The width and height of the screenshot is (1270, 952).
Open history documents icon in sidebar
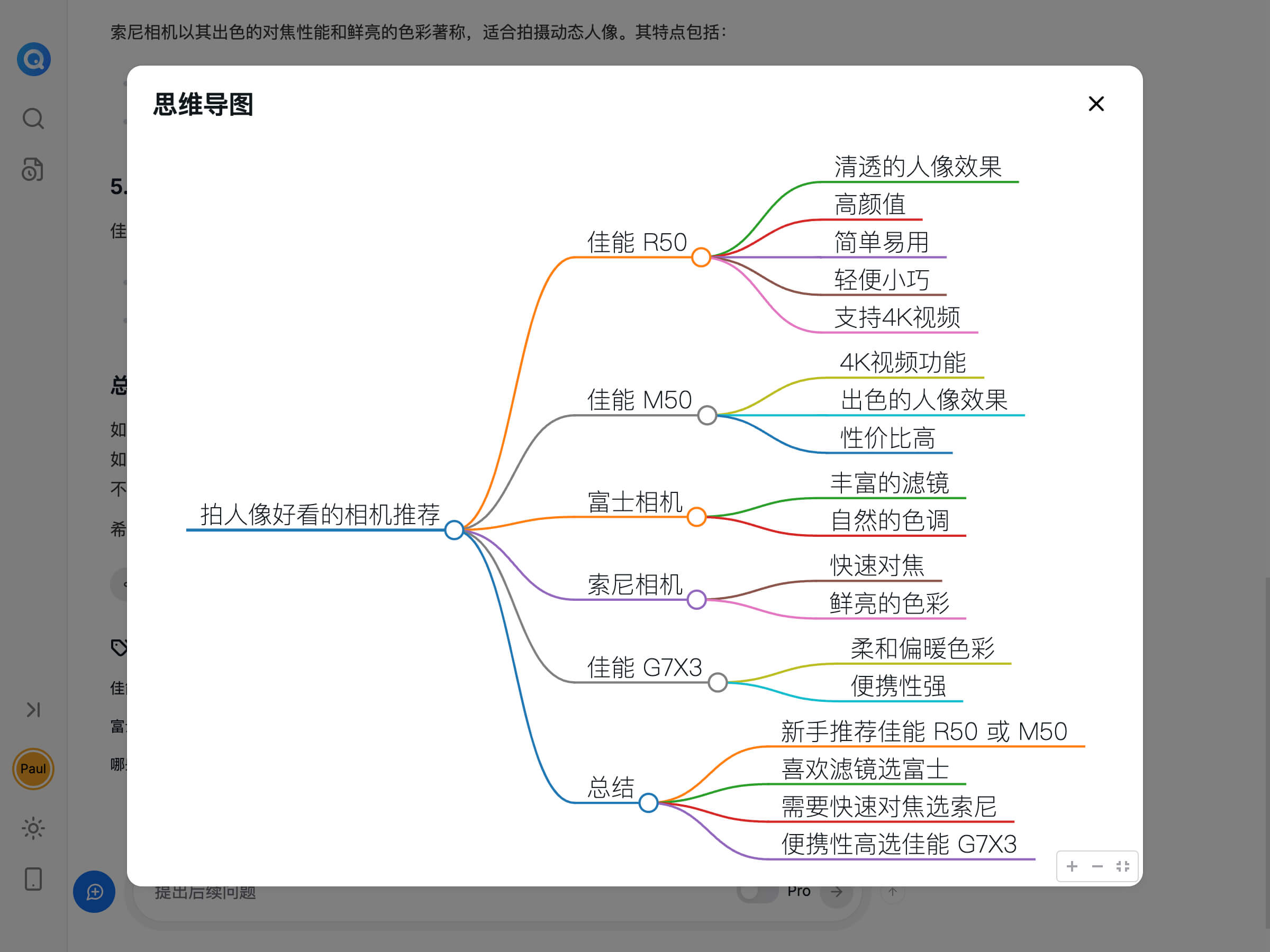click(x=33, y=170)
